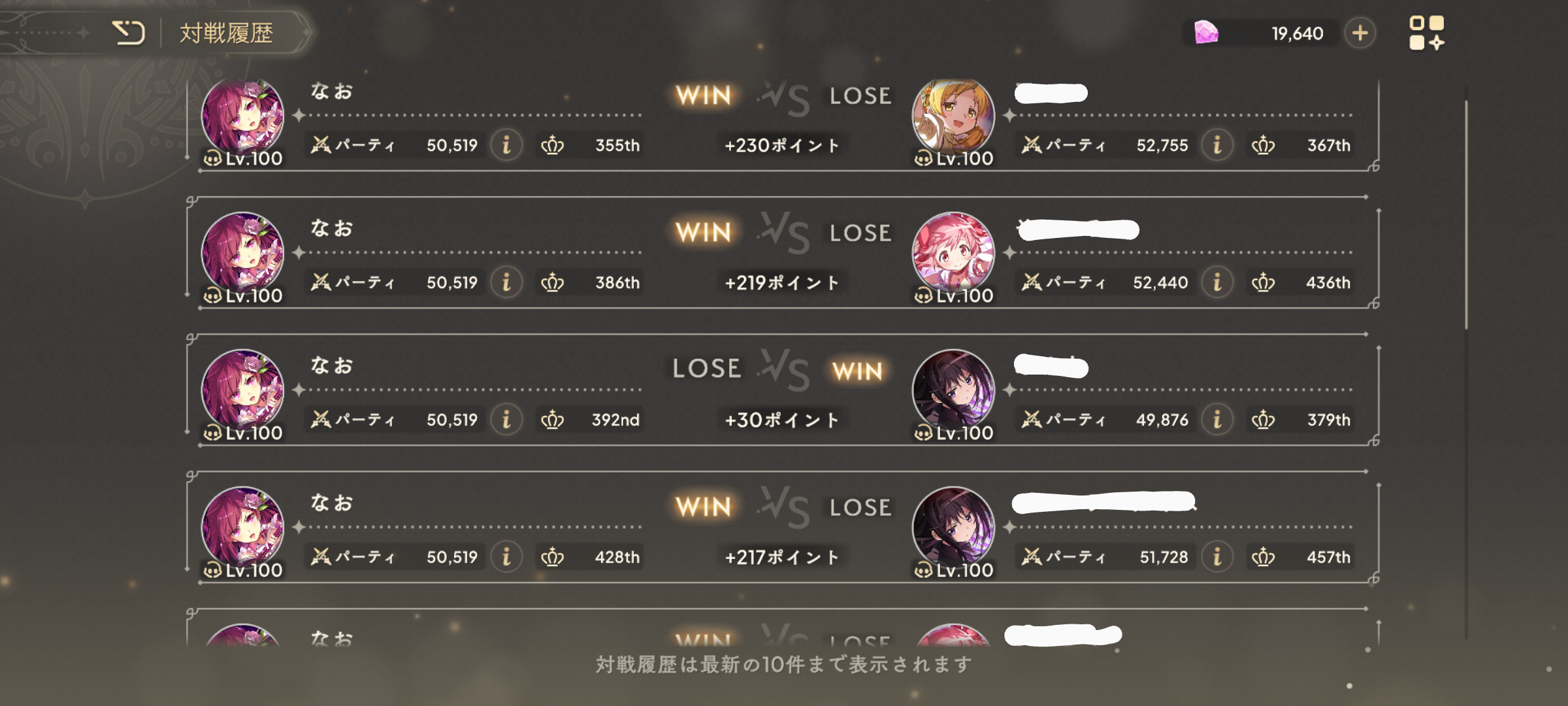The height and width of the screenshot is (706, 1568).
Task: Select the blonde opponent avatar
Action: coord(953,118)
